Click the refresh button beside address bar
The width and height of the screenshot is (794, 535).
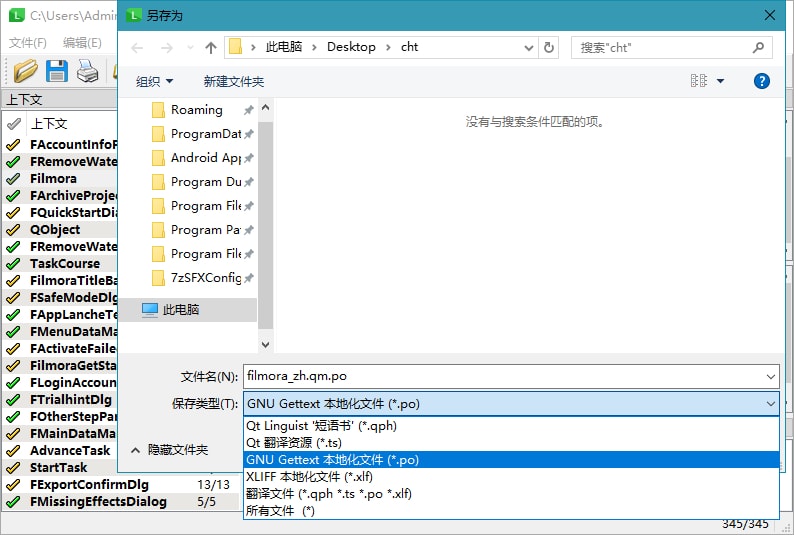point(549,47)
